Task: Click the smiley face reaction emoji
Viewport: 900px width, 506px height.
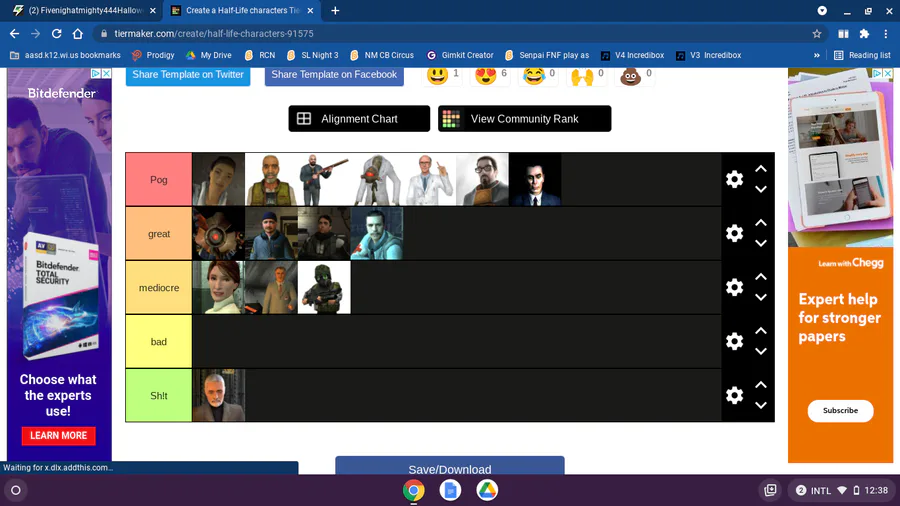Action: 437,75
